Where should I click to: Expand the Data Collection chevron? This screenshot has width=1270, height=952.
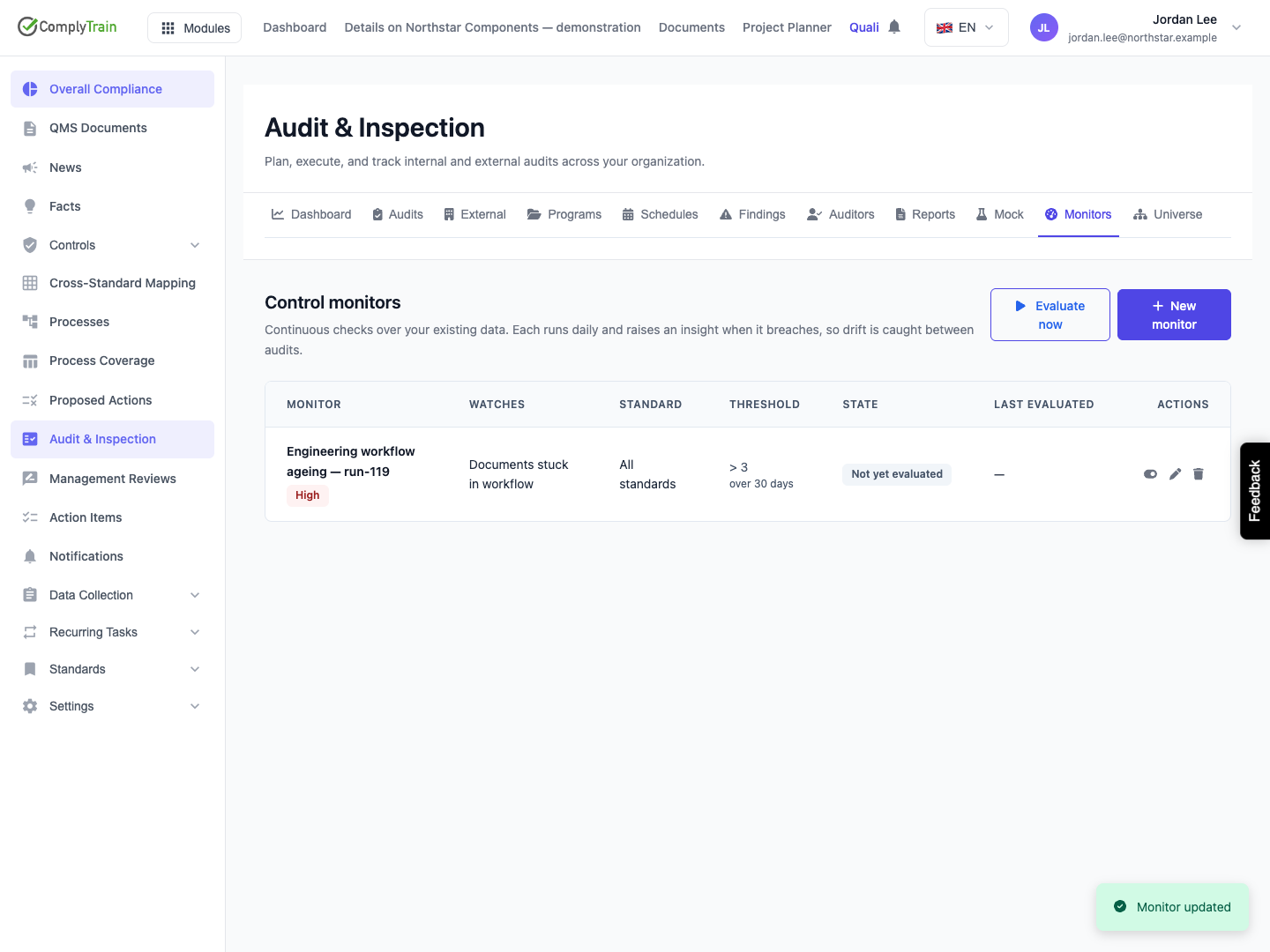(195, 595)
